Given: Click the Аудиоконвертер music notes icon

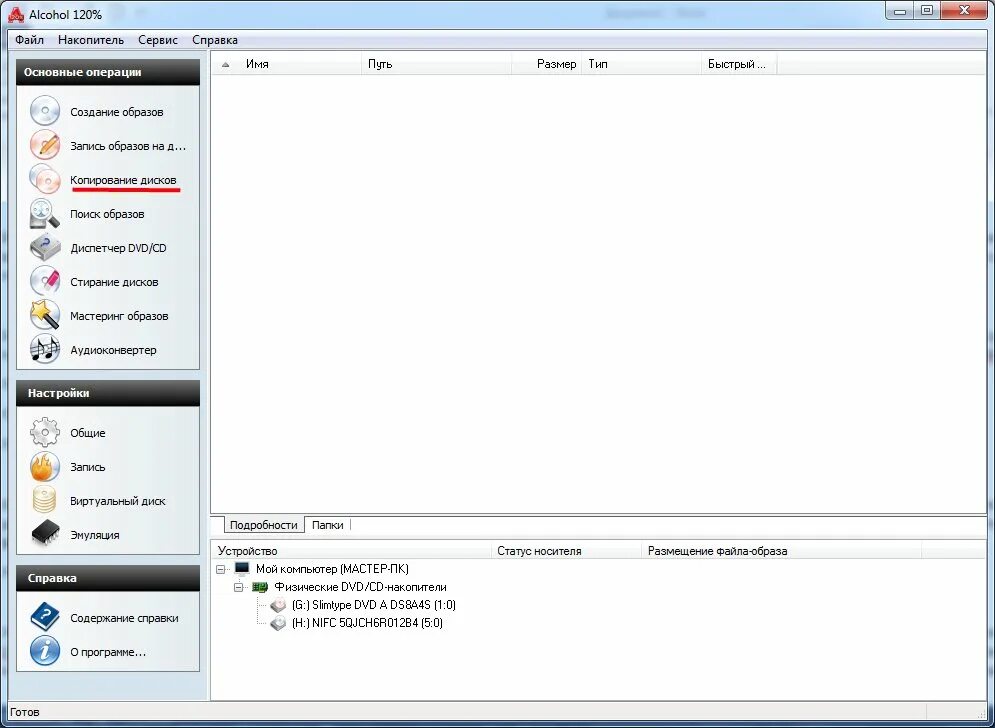Looking at the screenshot, I should (x=44, y=349).
